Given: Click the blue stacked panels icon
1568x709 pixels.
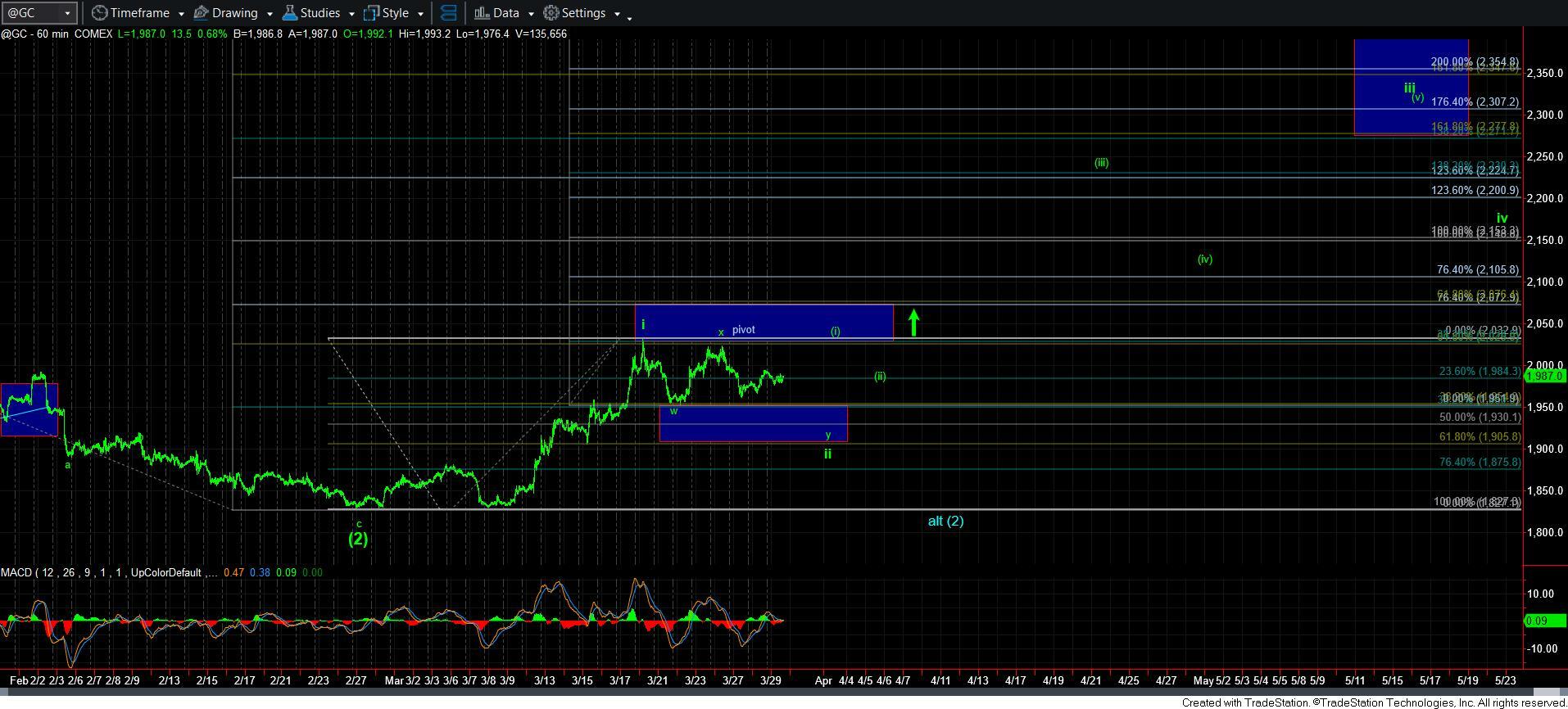Looking at the screenshot, I should click(448, 13).
